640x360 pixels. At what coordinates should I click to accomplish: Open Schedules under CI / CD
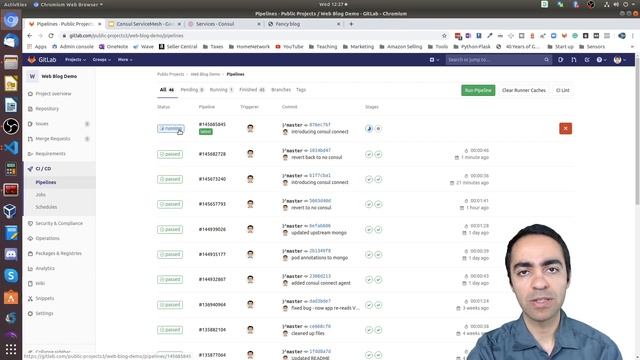pyautogui.click(x=46, y=207)
